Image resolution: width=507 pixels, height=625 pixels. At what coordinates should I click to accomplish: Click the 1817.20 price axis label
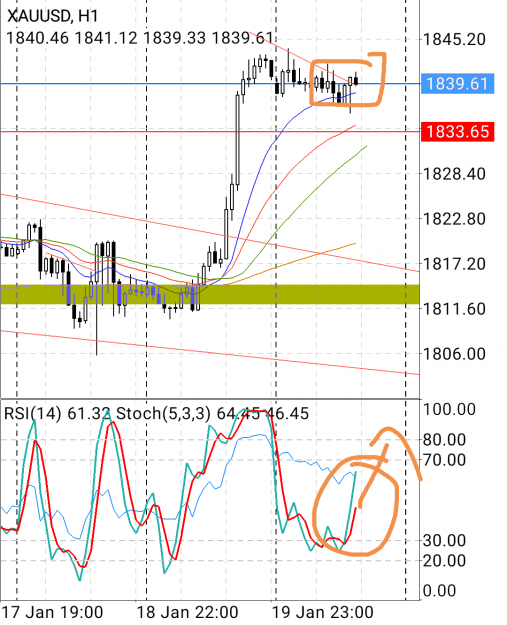(454, 264)
